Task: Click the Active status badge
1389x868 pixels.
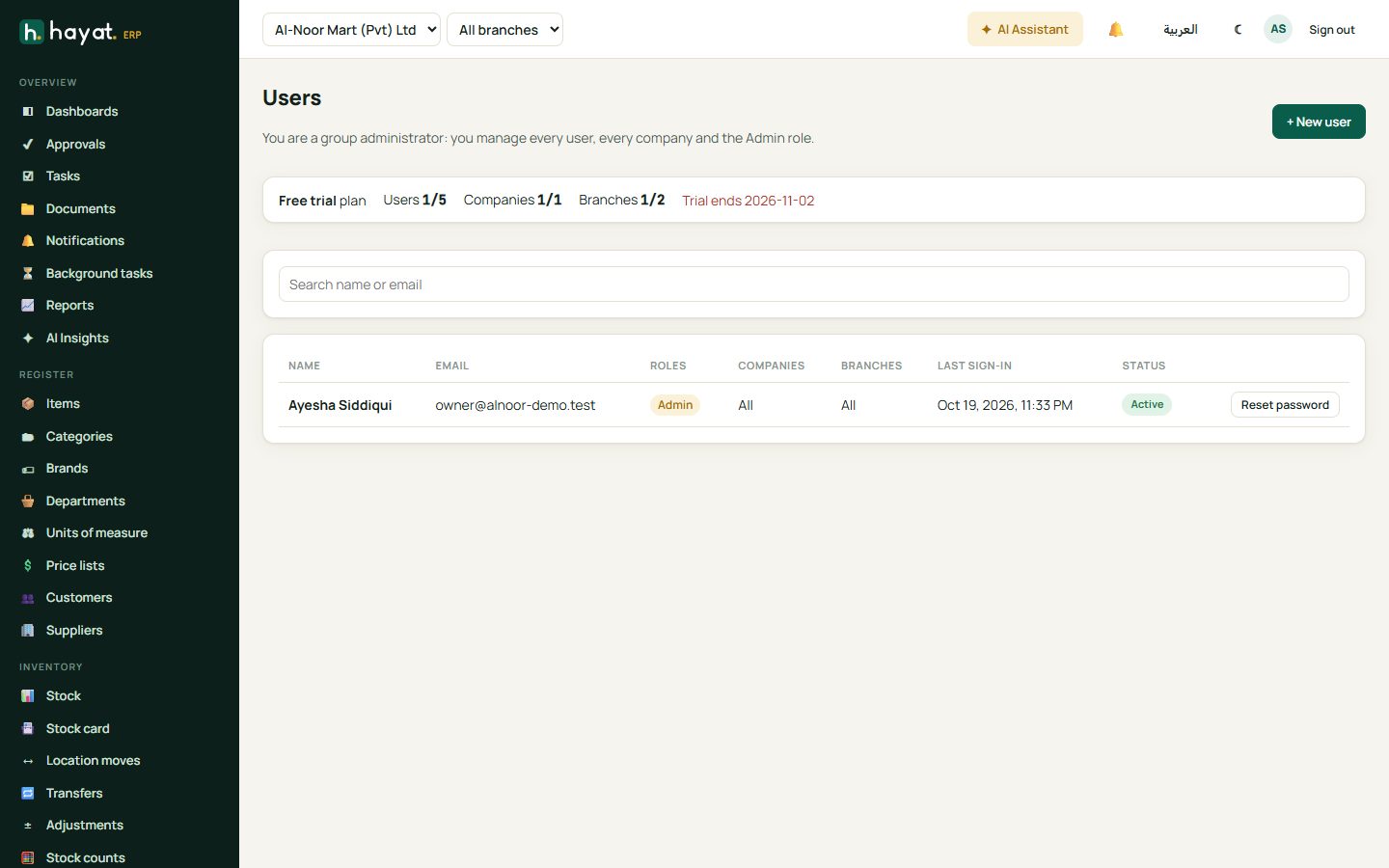Action: tap(1147, 405)
